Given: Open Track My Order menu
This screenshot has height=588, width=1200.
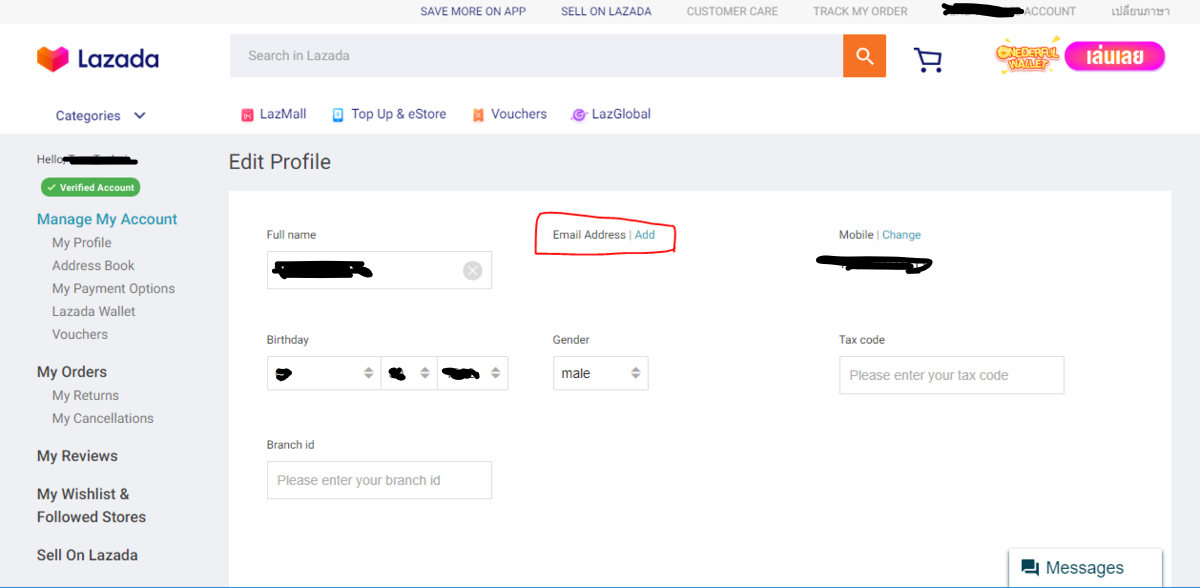Looking at the screenshot, I should (x=860, y=12).
